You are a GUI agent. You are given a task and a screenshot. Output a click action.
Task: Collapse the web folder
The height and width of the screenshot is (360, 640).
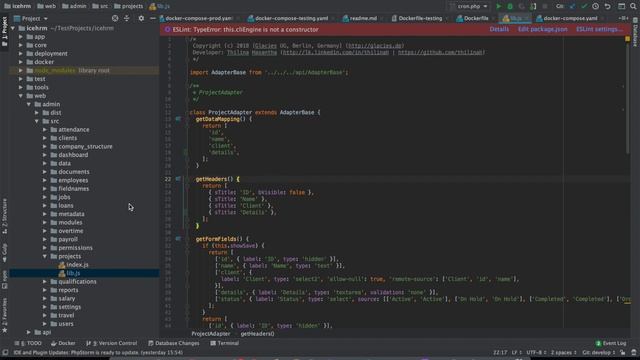point(20,96)
